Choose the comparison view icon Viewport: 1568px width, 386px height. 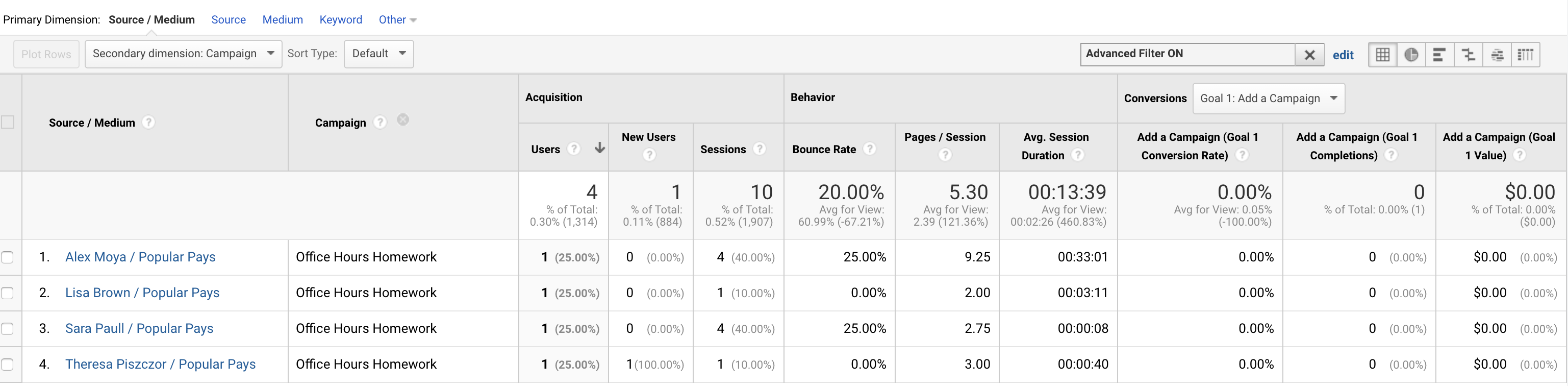[1468, 55]
